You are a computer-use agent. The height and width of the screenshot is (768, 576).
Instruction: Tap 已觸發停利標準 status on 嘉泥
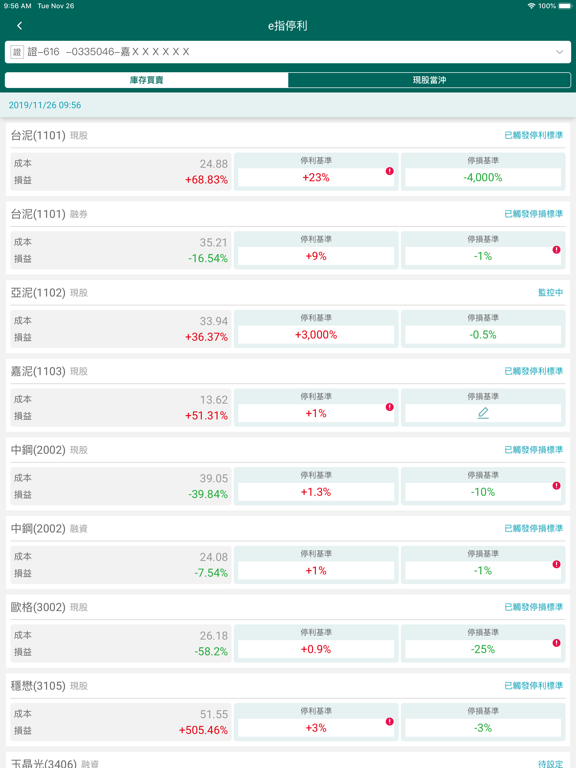point(533,371)
